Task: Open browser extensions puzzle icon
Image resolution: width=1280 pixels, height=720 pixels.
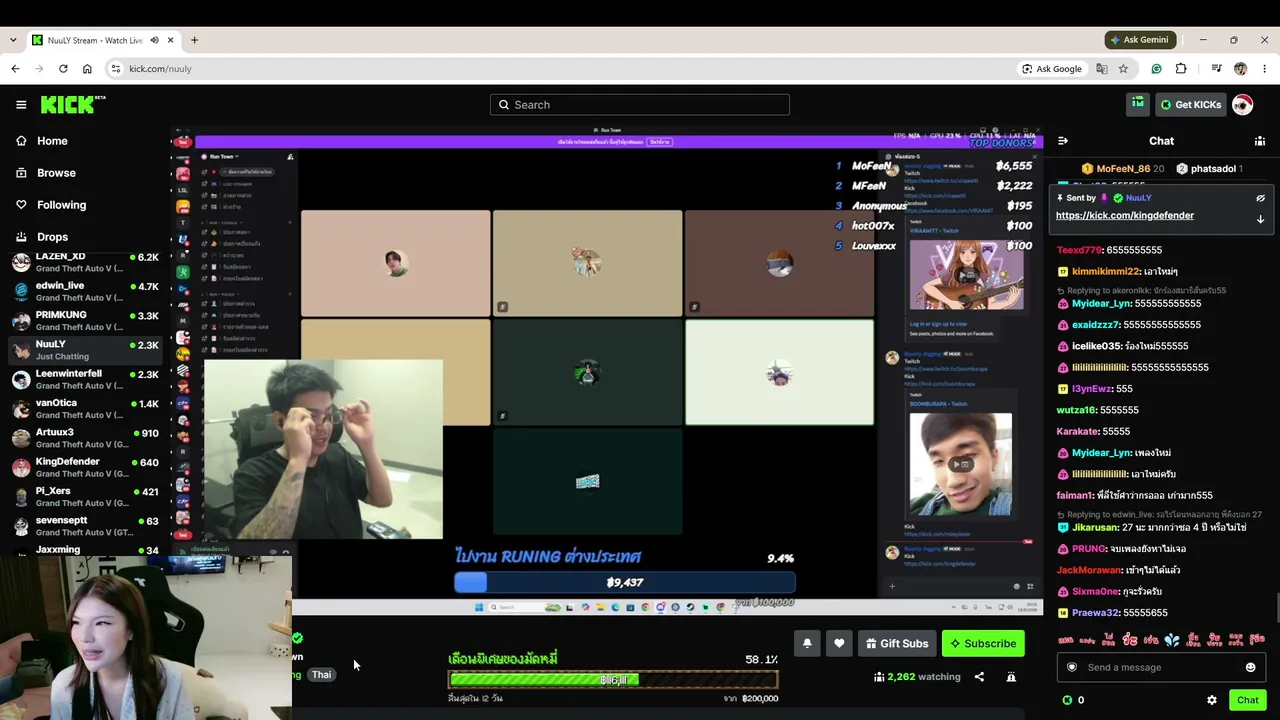Action: click(1181, 69)
